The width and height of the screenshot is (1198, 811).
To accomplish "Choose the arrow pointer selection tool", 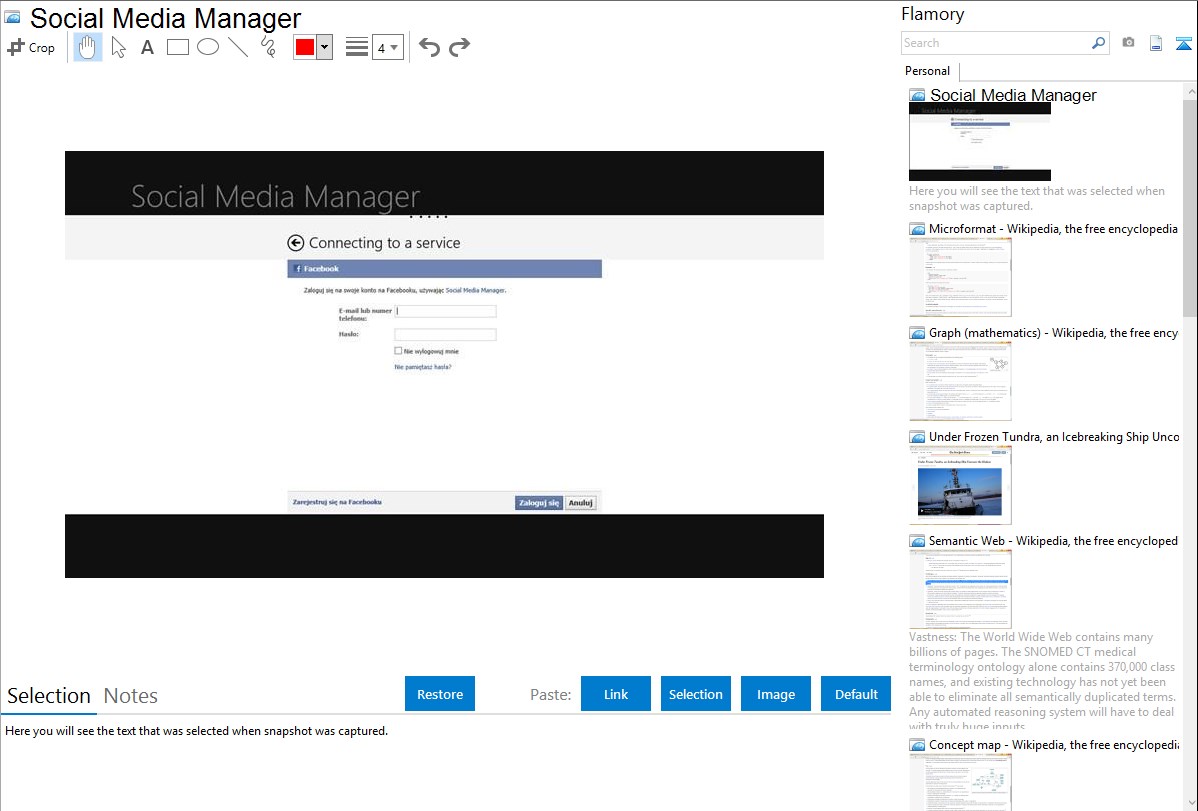I will click(118, 47).
